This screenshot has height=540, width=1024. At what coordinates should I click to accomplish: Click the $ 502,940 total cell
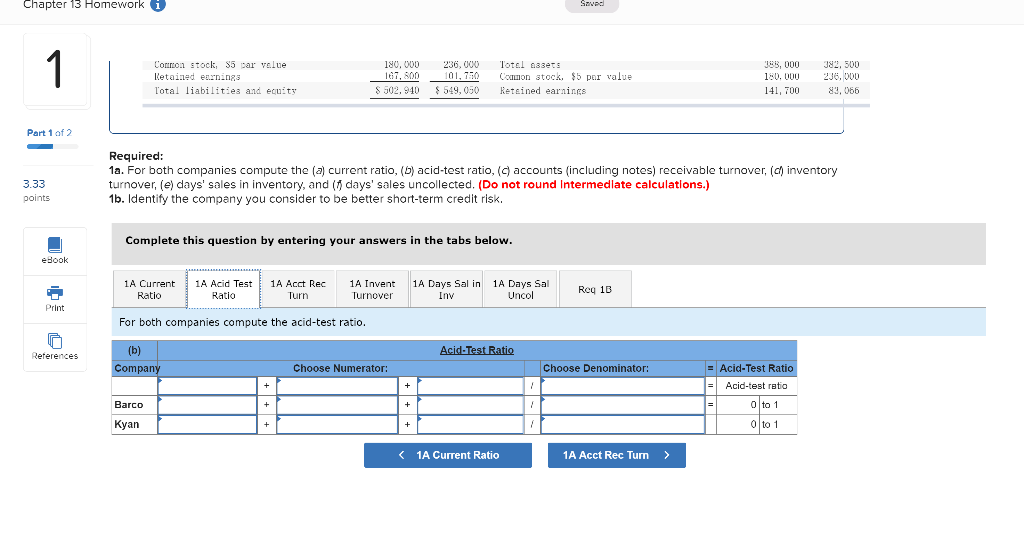[x=396, y=91]
